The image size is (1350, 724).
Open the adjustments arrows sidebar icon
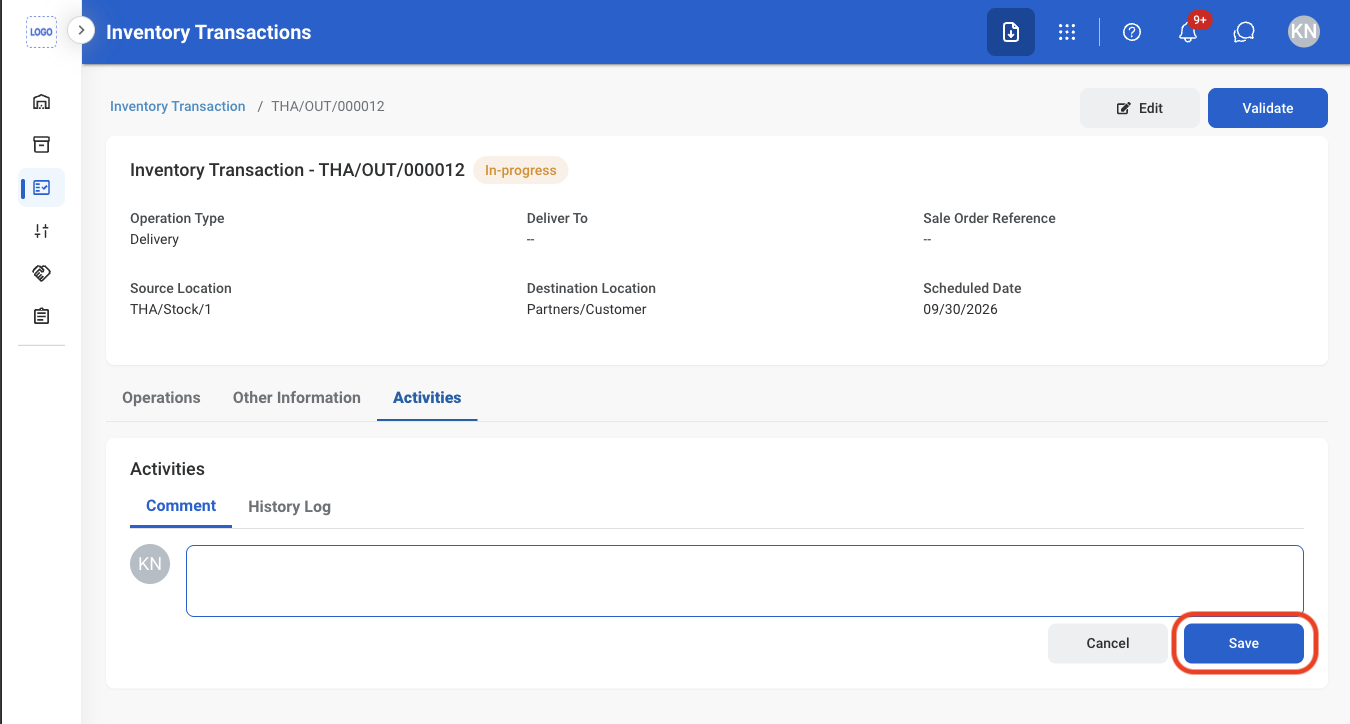coord(41,231)
